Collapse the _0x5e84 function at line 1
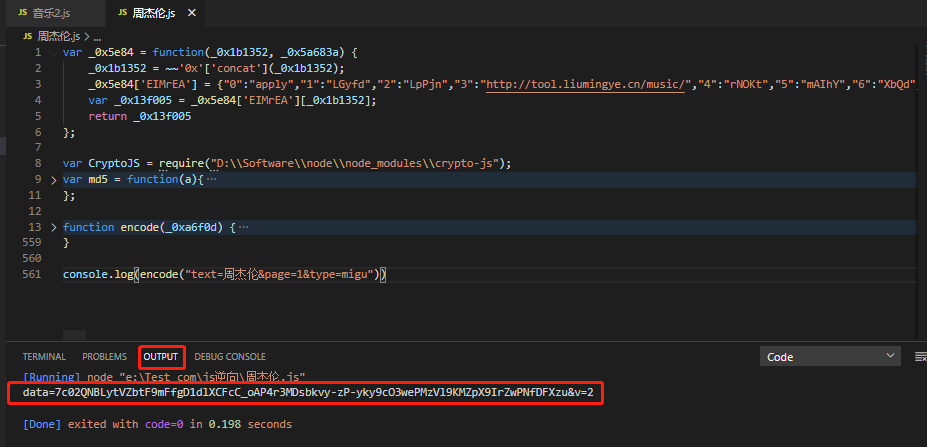The width and height of the screenshot is (927, 447). (54, 53)
